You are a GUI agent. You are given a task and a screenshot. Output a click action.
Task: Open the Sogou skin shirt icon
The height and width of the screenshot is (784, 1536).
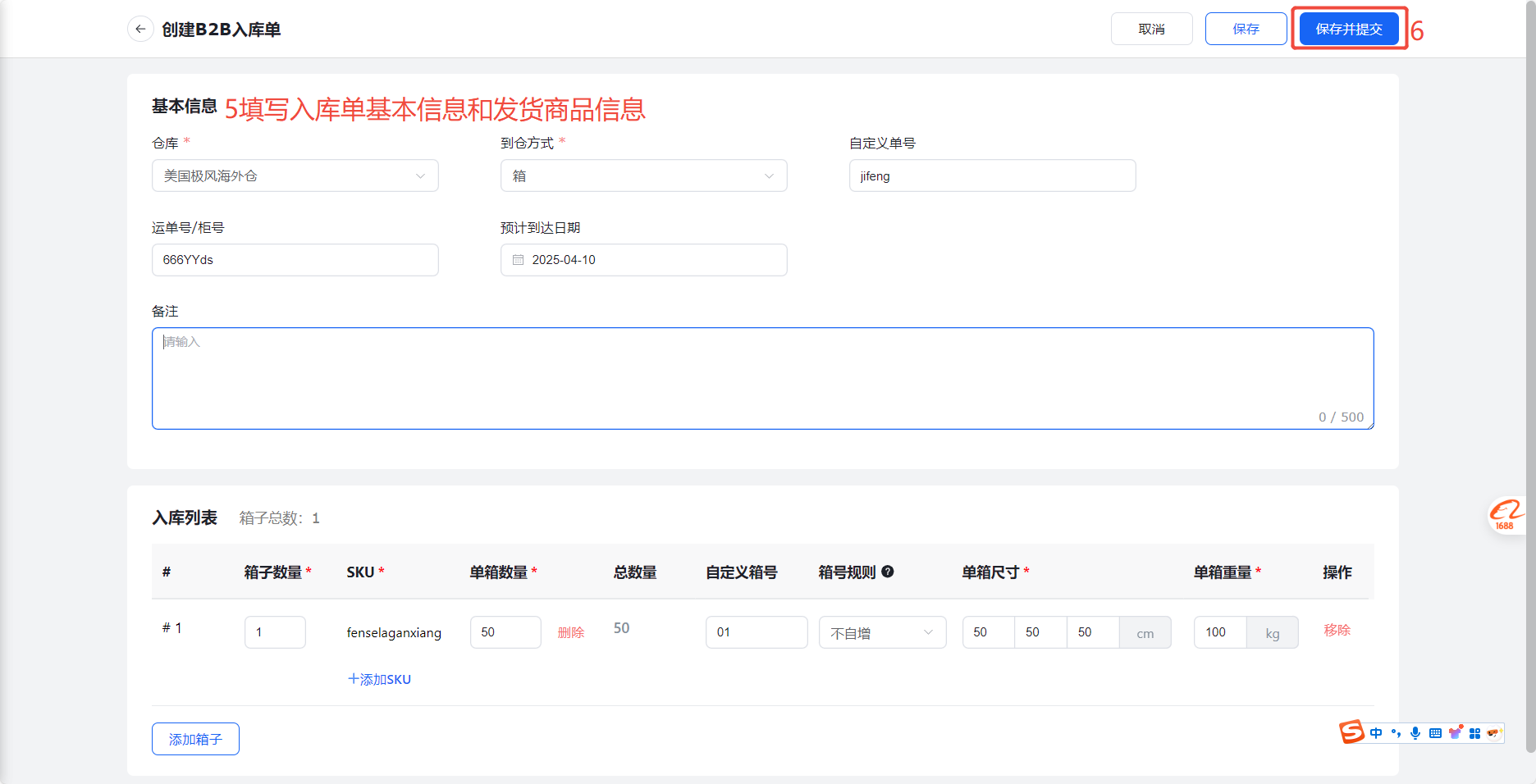[x=1455, y=733]
